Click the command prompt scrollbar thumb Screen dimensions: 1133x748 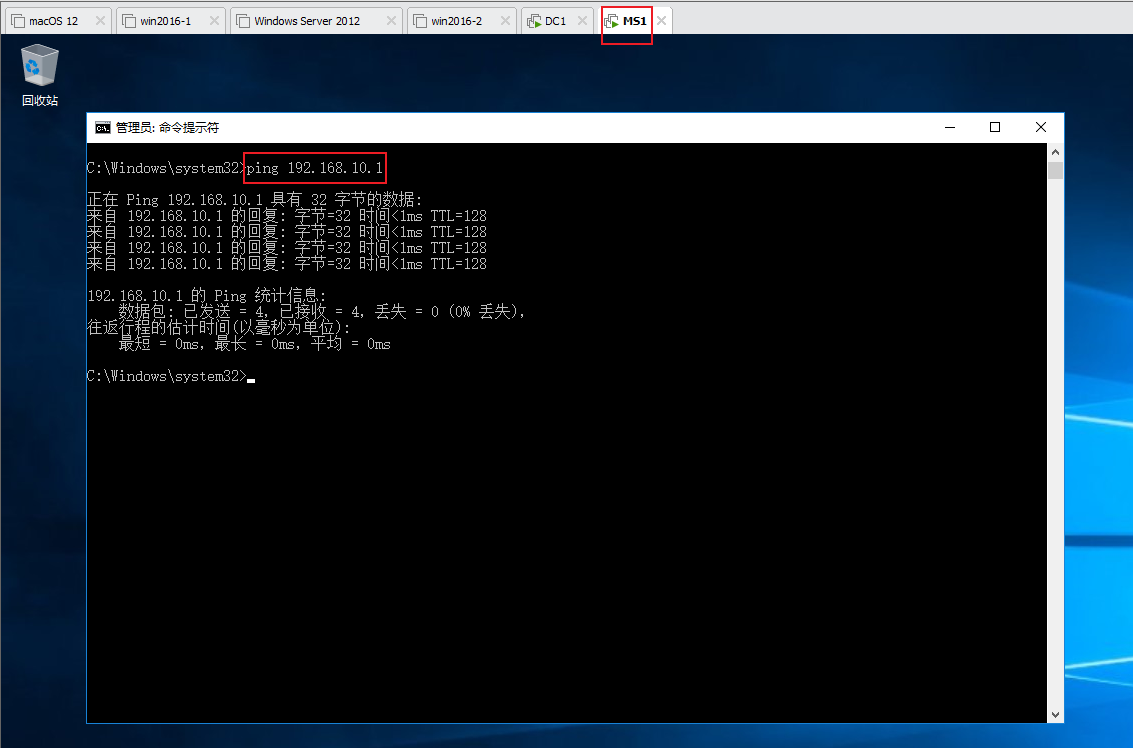click(x=1055, y=171)
